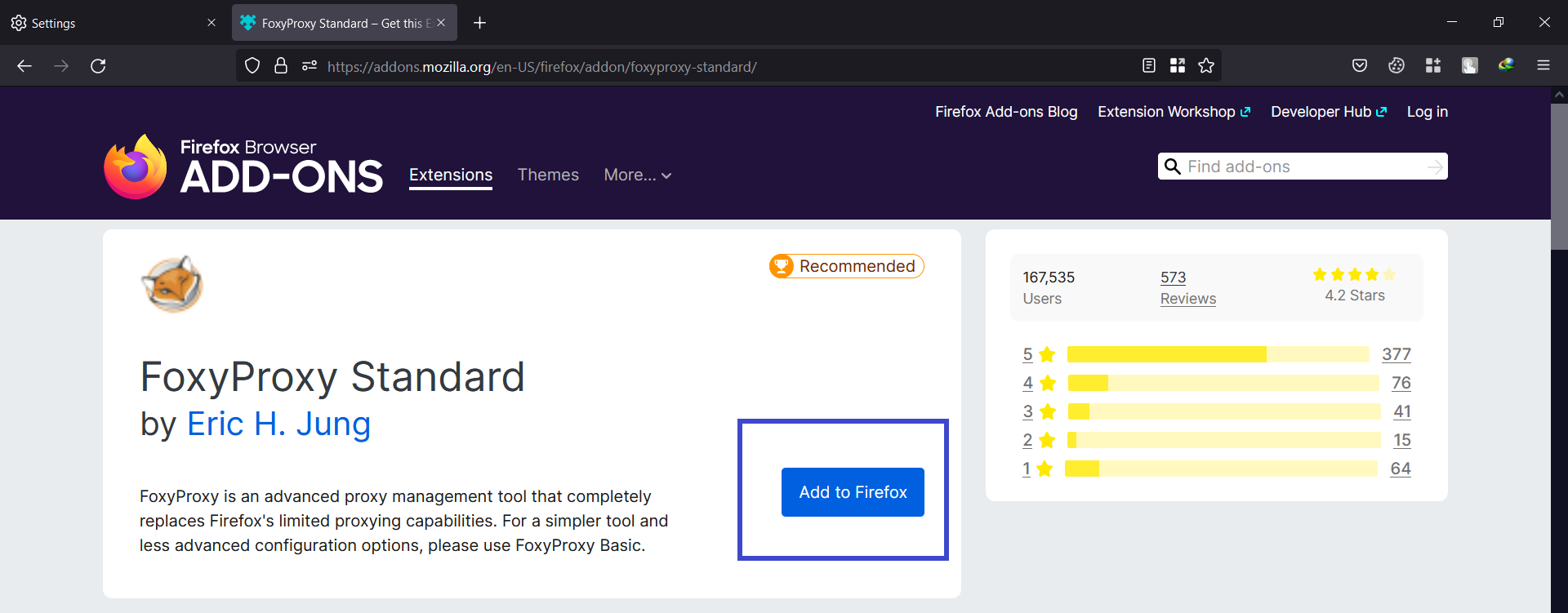Click the browser back arrow
Screen dimensions: 1568x613
24,66
